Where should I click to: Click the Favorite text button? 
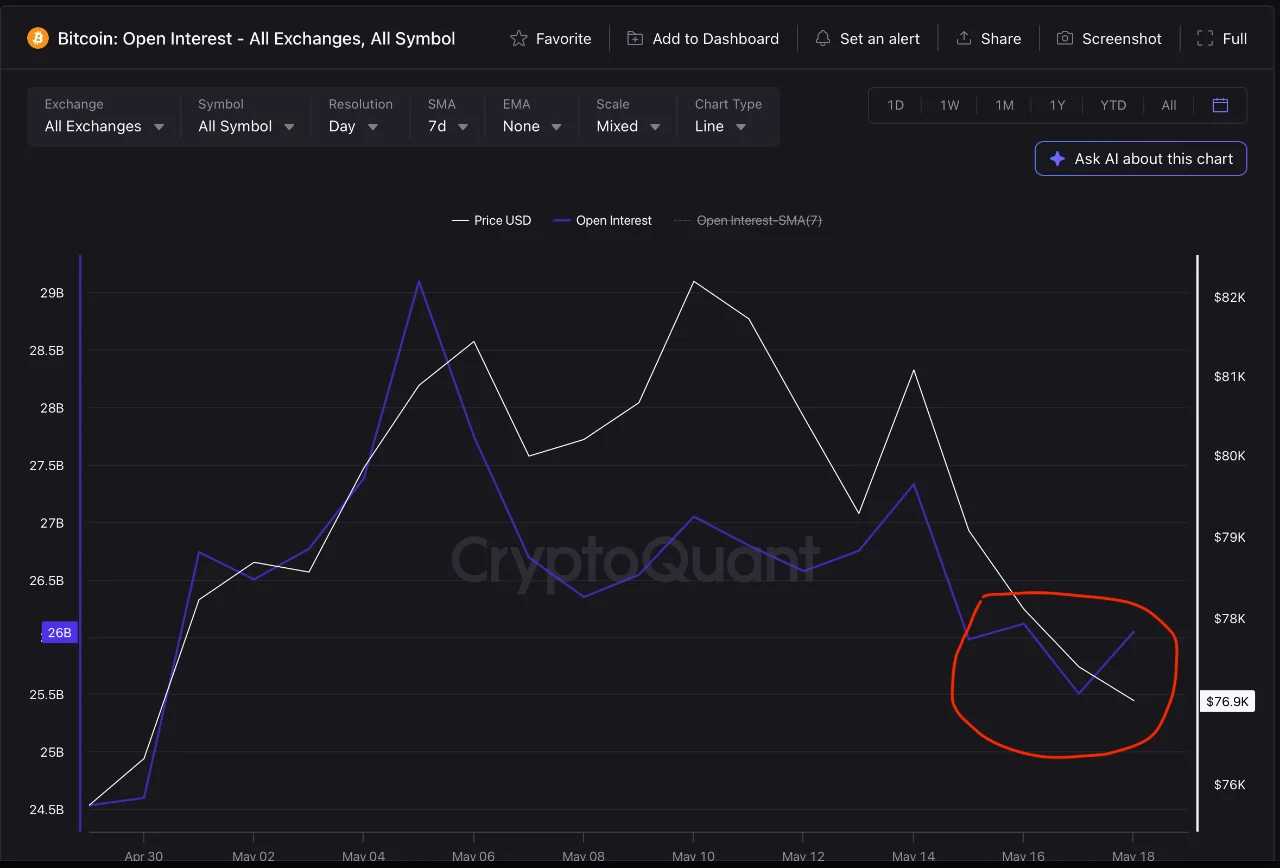coord(563,38)
